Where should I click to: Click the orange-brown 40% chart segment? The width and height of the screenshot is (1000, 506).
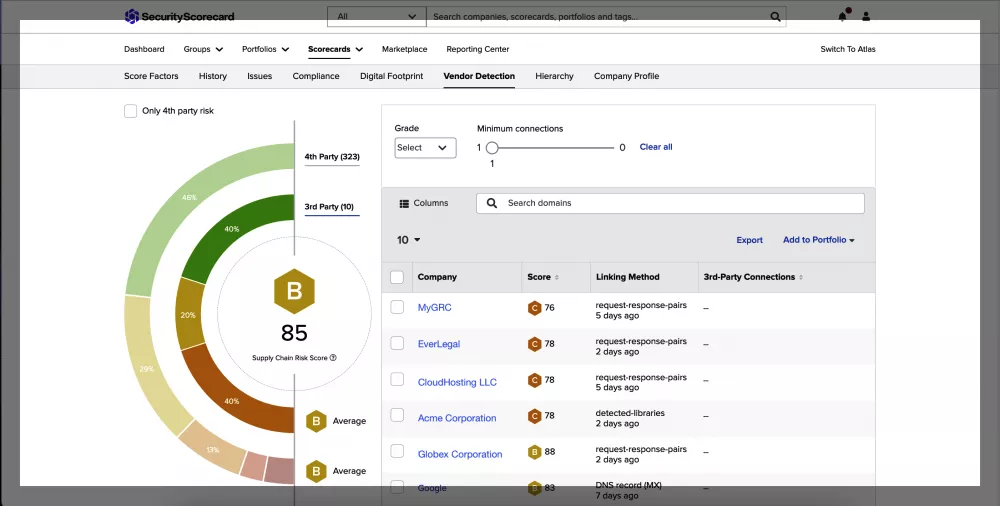click(x=230, y=400)
